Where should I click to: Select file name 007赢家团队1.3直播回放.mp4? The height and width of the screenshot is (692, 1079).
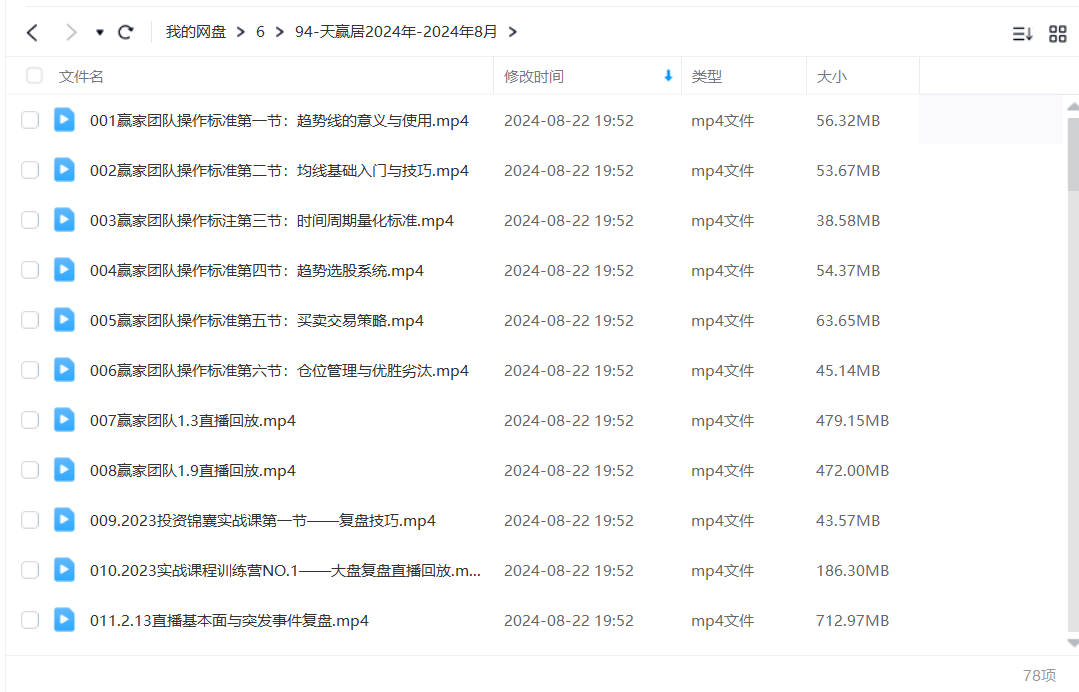[x=193, y=421]
